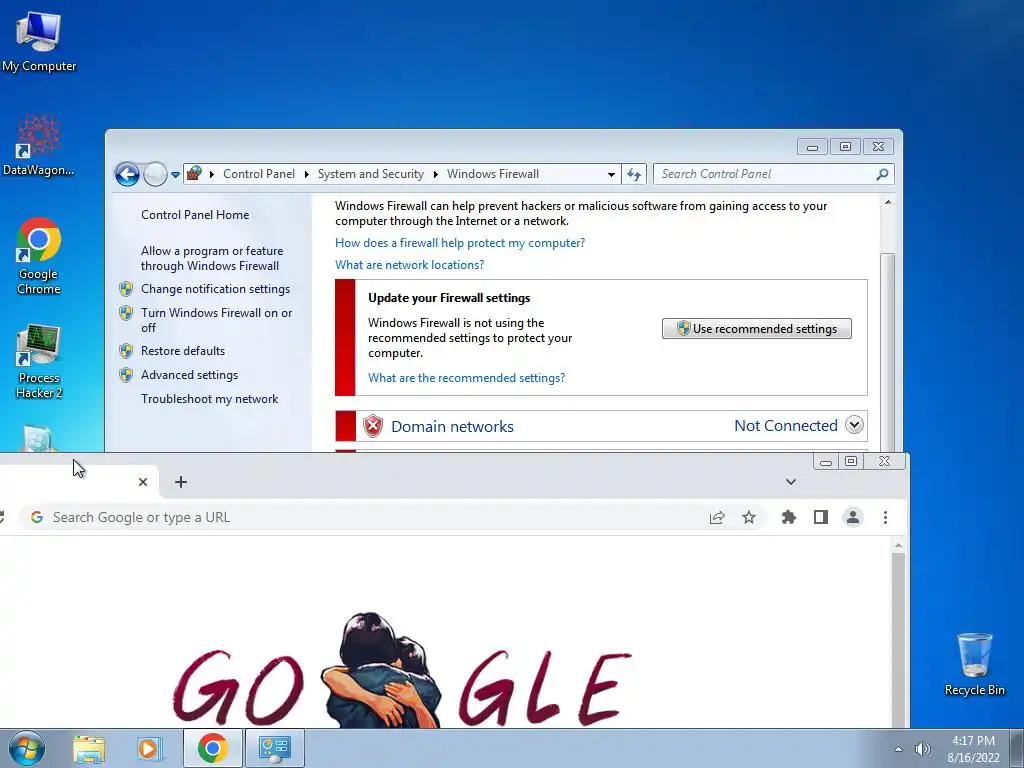Click Control Panel window vertical scrollbar
The image size is (1024, 768).
pyautogui.click(x=888, y=353)
